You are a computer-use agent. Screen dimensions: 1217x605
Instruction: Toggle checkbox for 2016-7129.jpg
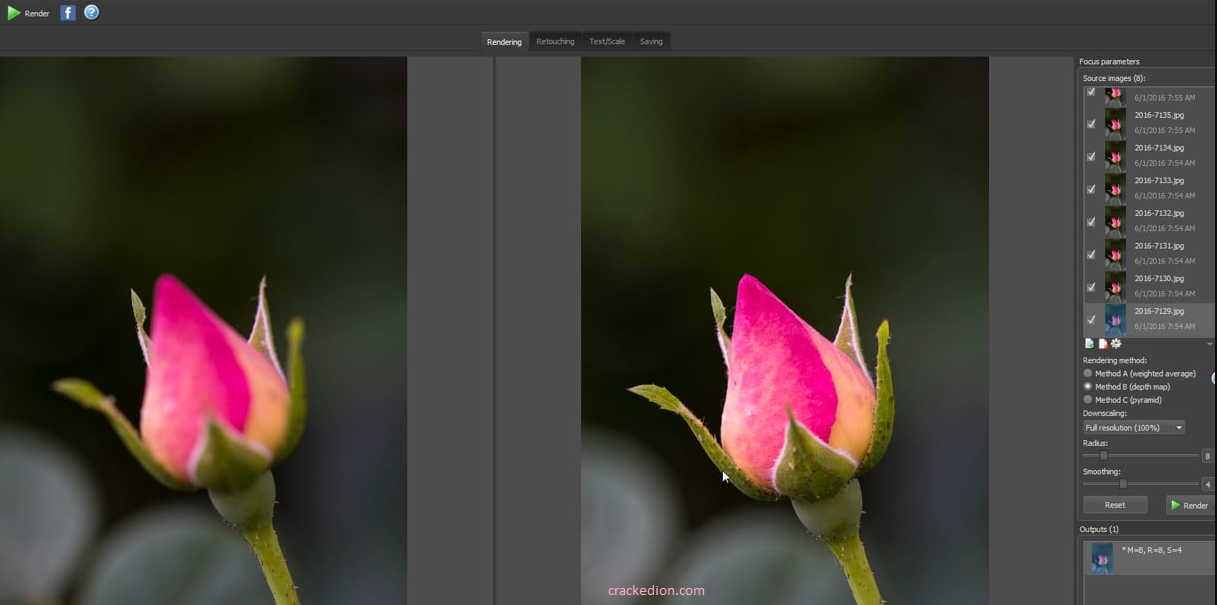1091,320
